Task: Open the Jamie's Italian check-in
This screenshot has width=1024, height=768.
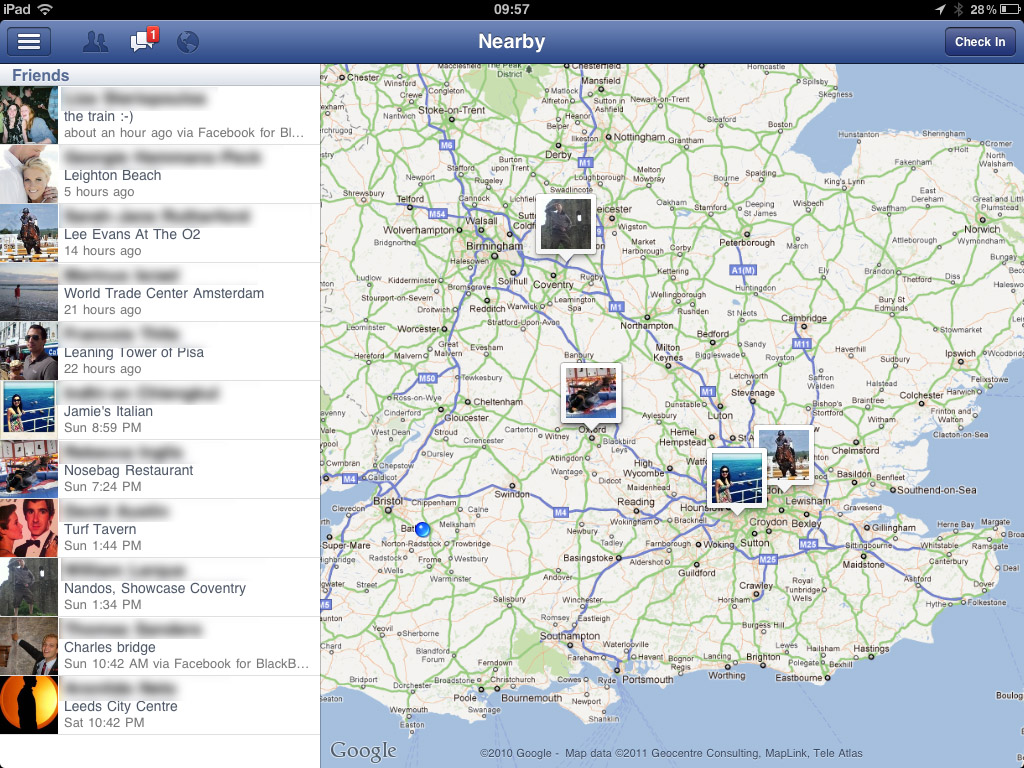Action: (x=160, y=410)
